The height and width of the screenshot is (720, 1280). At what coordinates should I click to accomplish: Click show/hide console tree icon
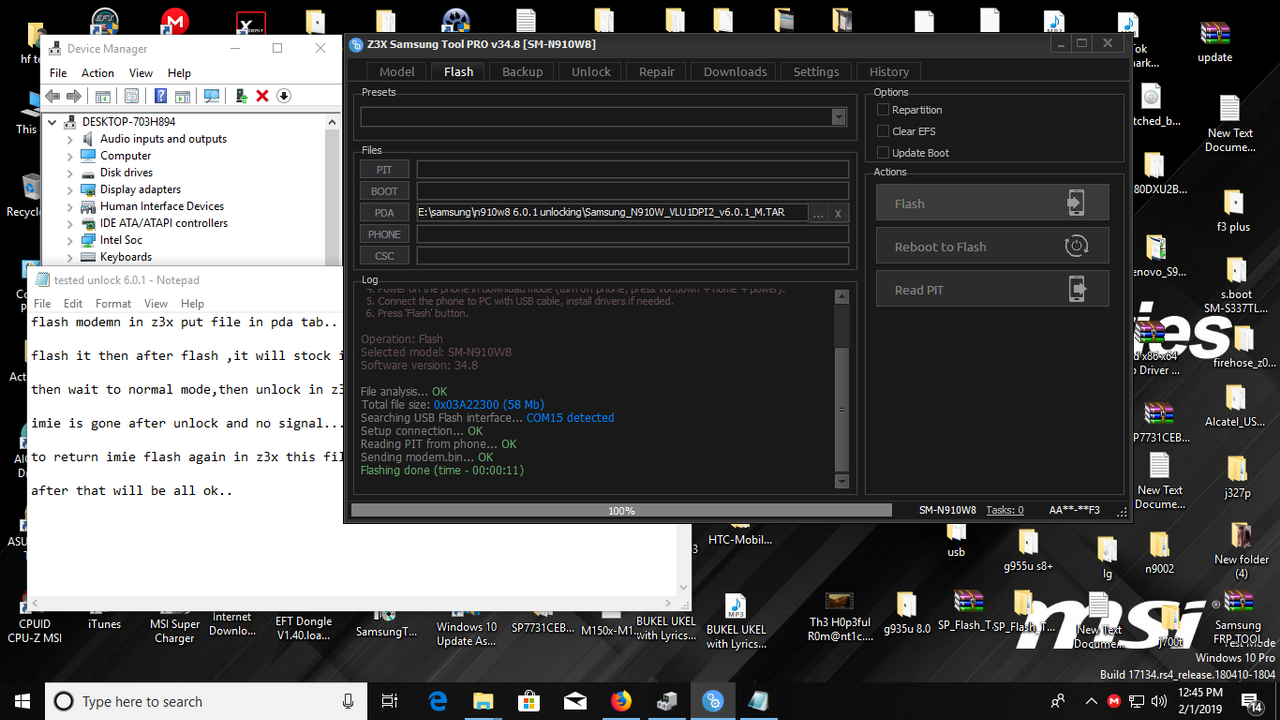click(x=103, y=96)
